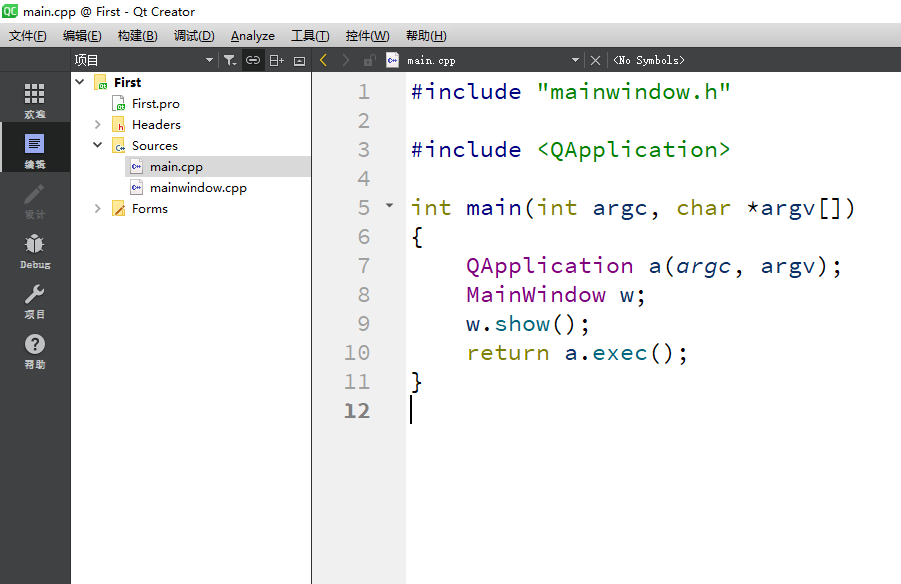
Task: Go back with the yellow arrow
Action: click(324, 60)
